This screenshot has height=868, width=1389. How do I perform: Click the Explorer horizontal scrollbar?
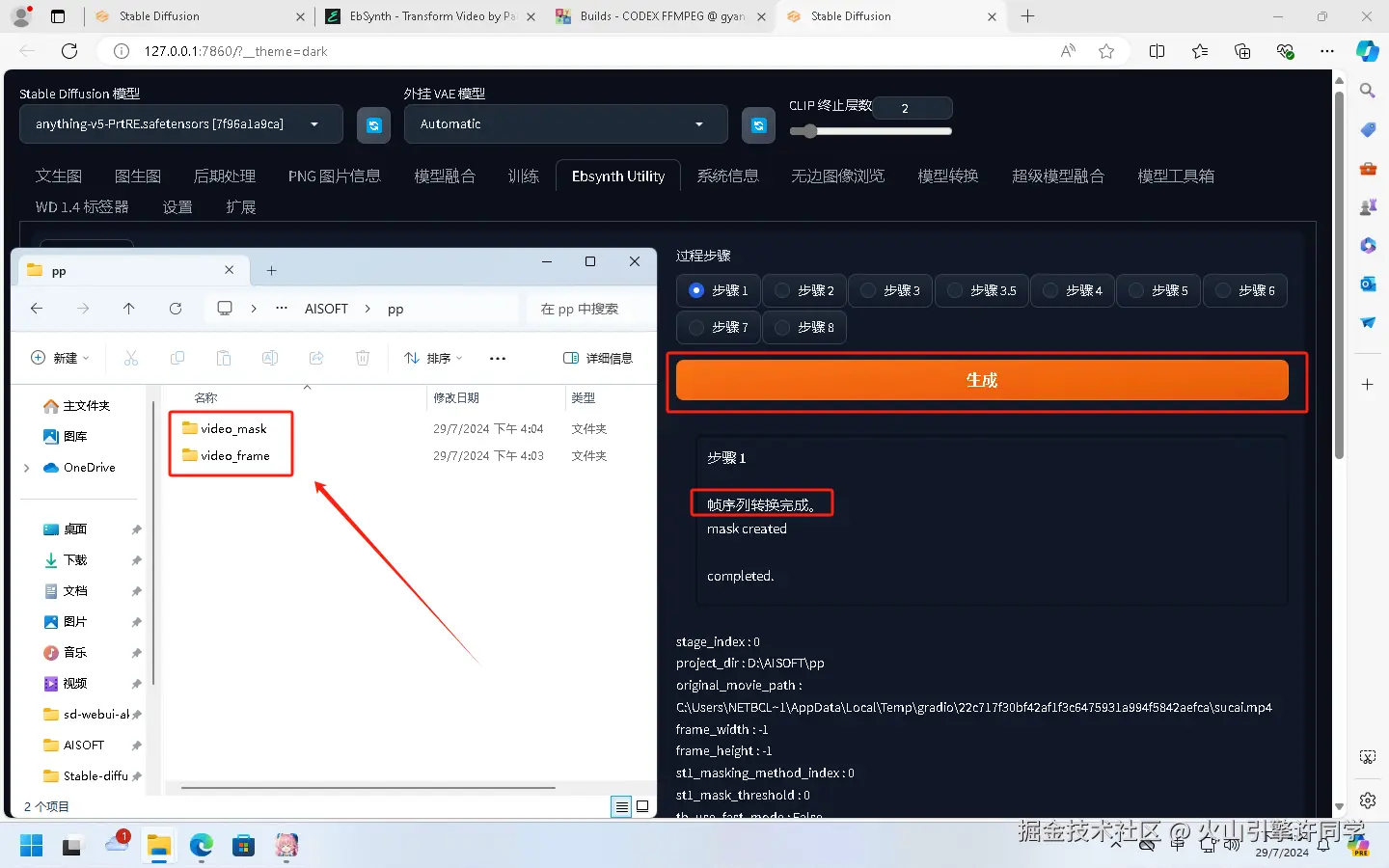368,788
